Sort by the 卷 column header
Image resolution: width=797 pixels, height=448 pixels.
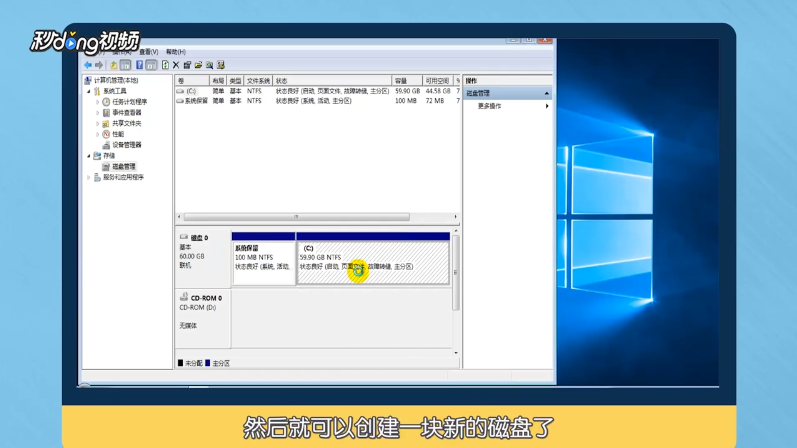tap(192, 81)
